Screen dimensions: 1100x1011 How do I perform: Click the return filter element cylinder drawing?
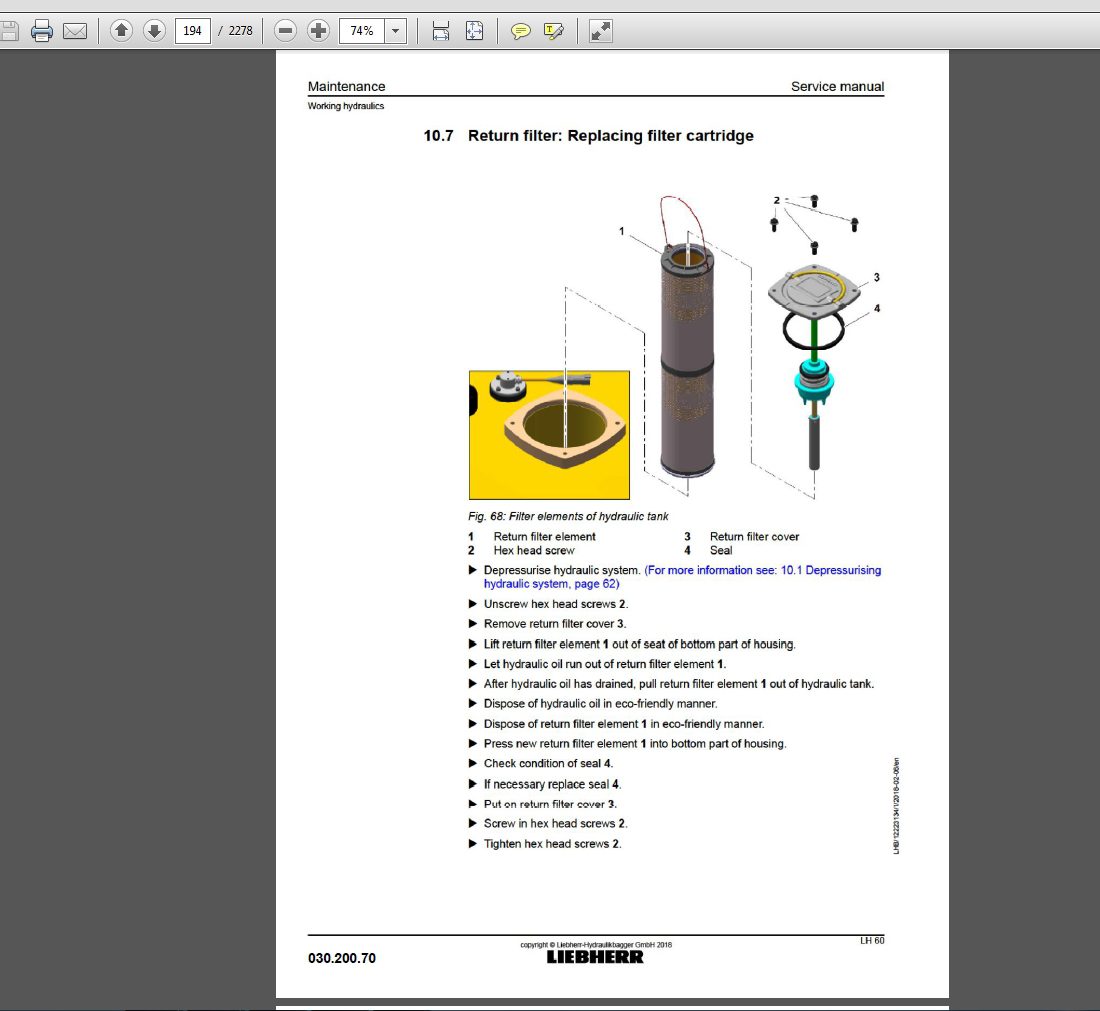(x=688, y=361)
